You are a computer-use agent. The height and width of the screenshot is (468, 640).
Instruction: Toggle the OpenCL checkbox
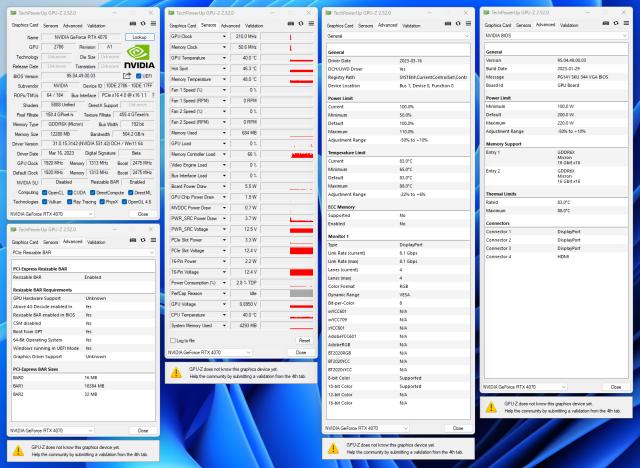[x=44, y=192]
